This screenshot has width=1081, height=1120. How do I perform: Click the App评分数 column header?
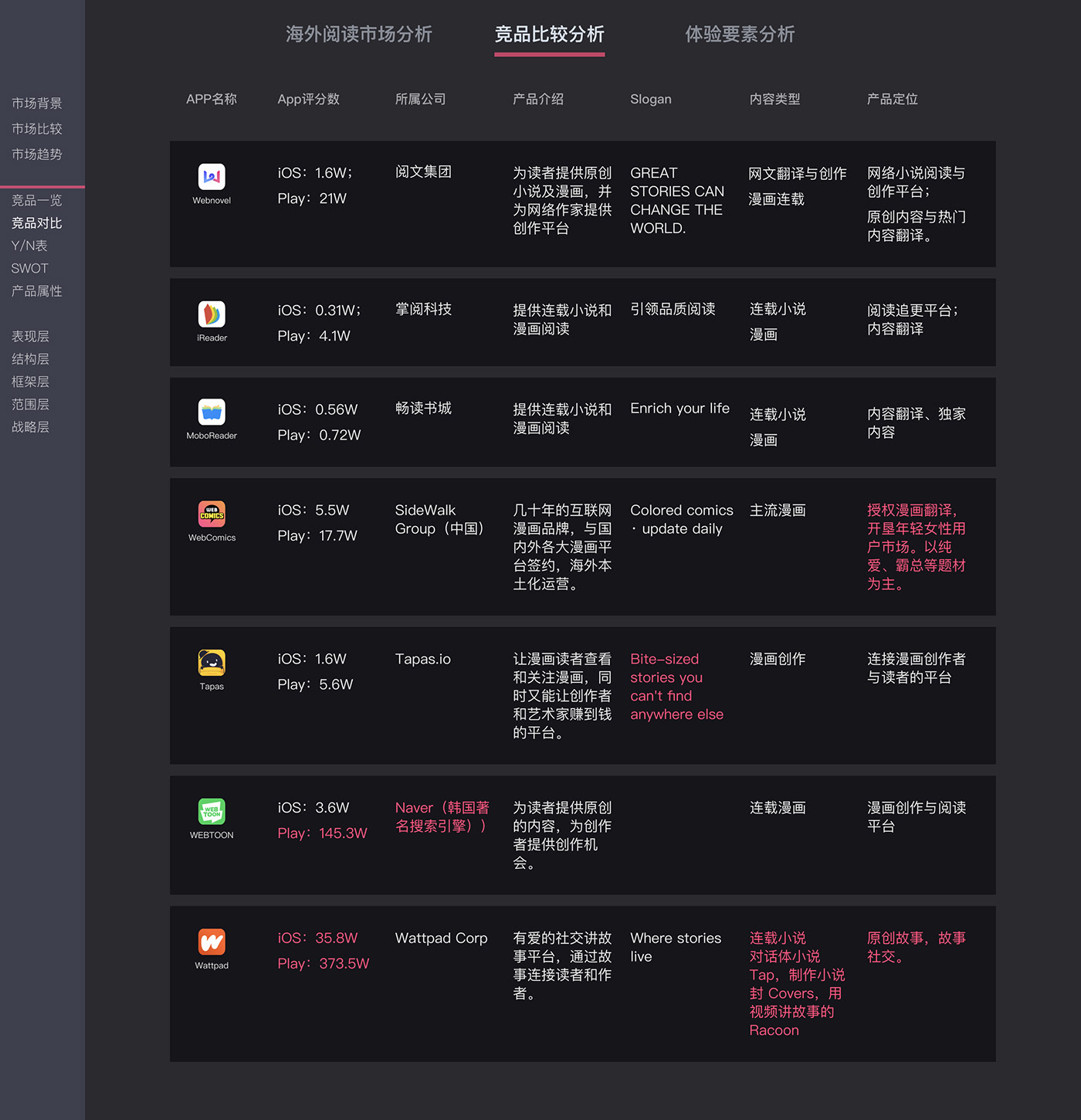click(x=308, y=99)
